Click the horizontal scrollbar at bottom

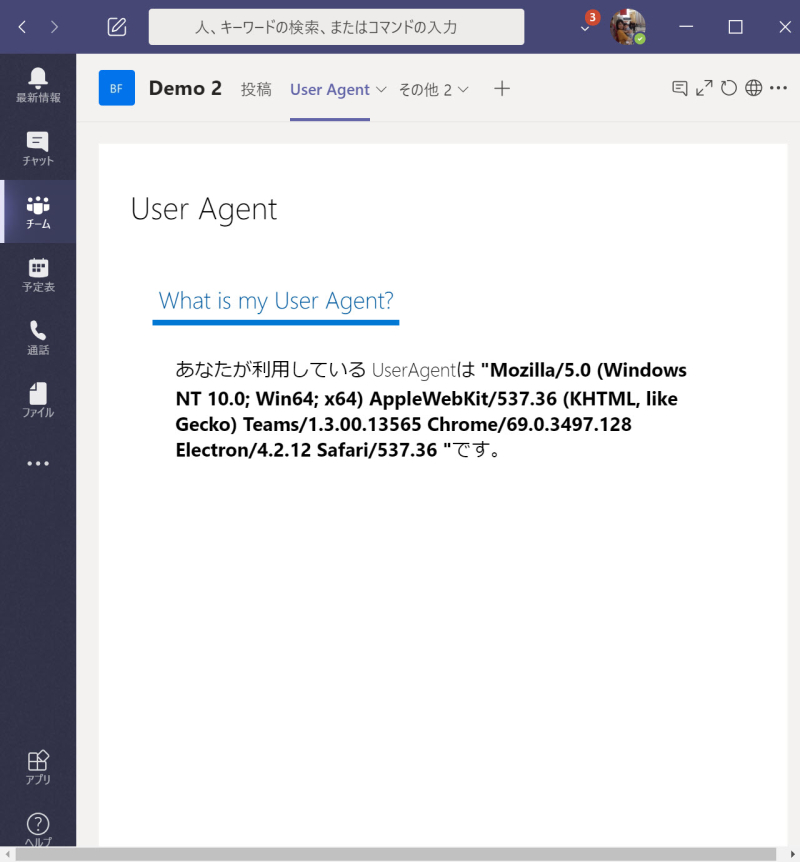[395, 854]
